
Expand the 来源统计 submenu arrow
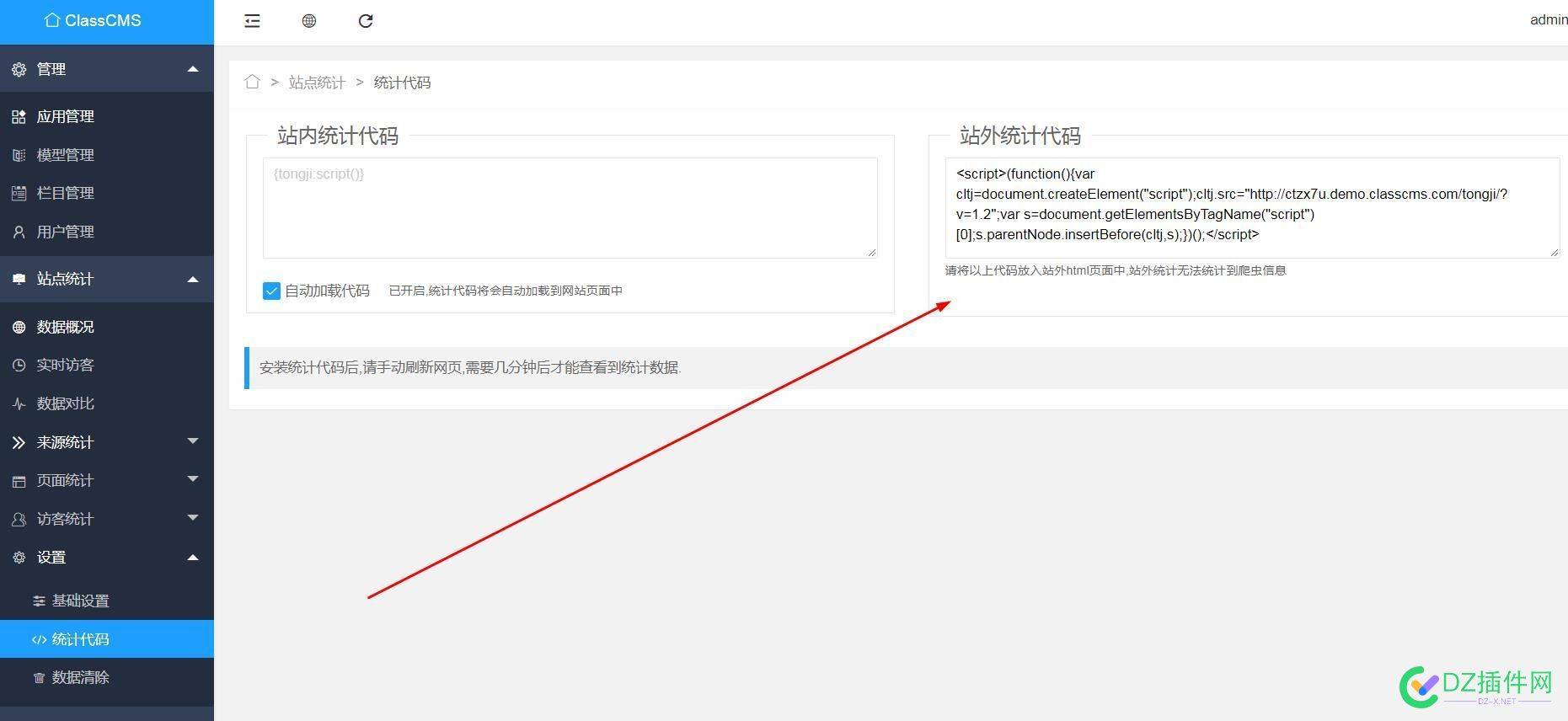[193, 441]
